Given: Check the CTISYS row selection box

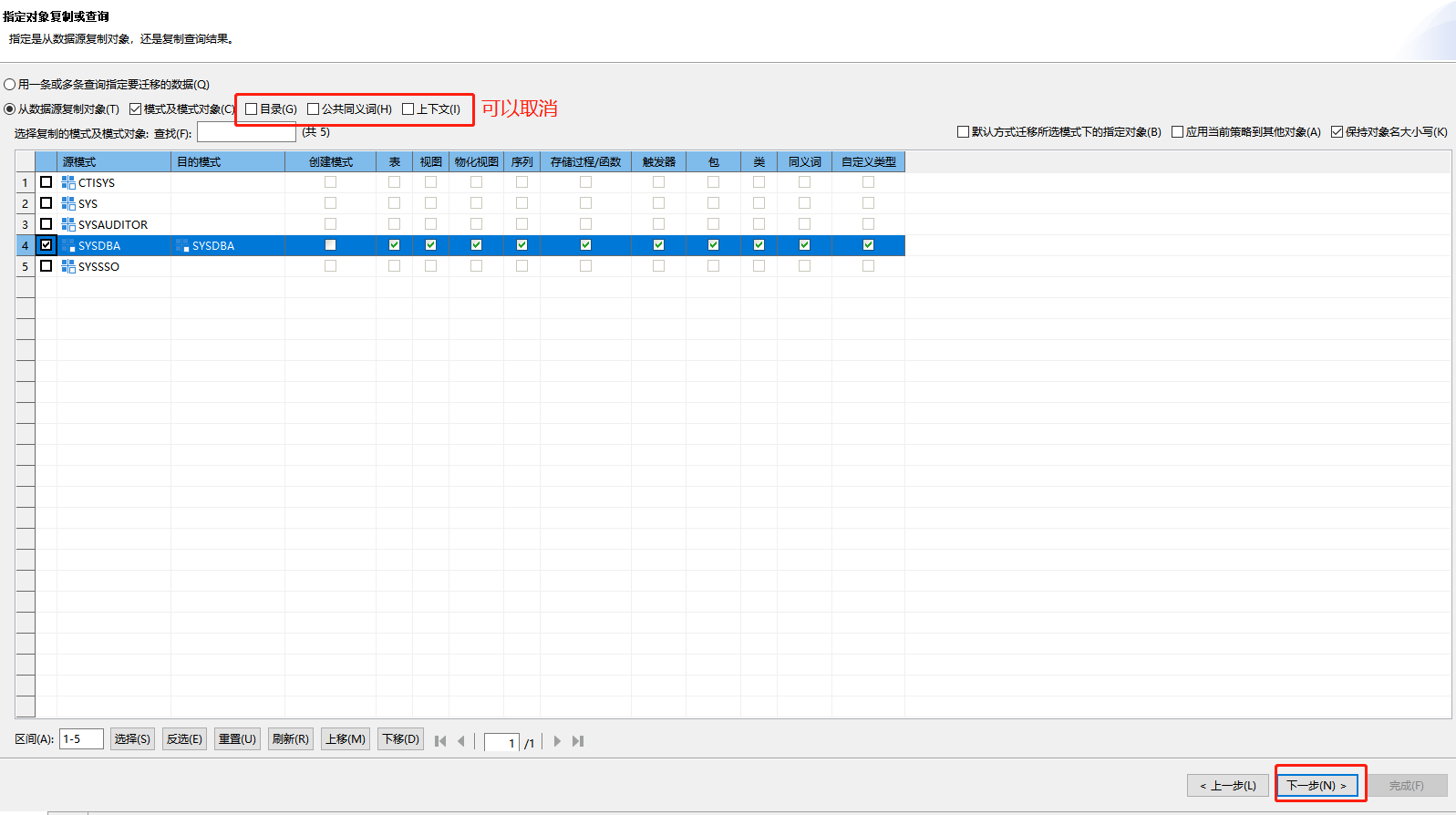Looking at the screenshot, I should (x=46, y=182).
